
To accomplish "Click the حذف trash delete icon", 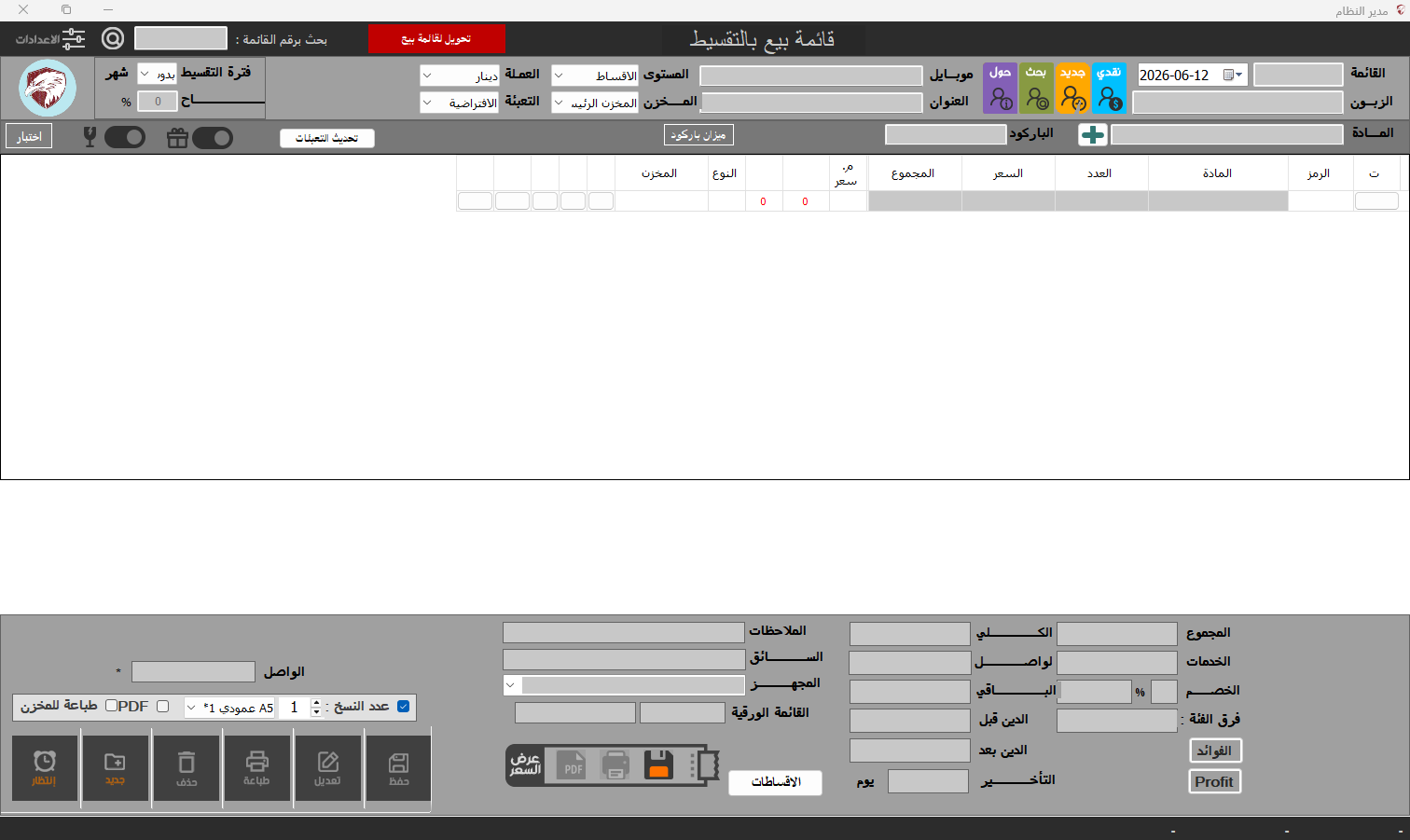I will [187, 768].
